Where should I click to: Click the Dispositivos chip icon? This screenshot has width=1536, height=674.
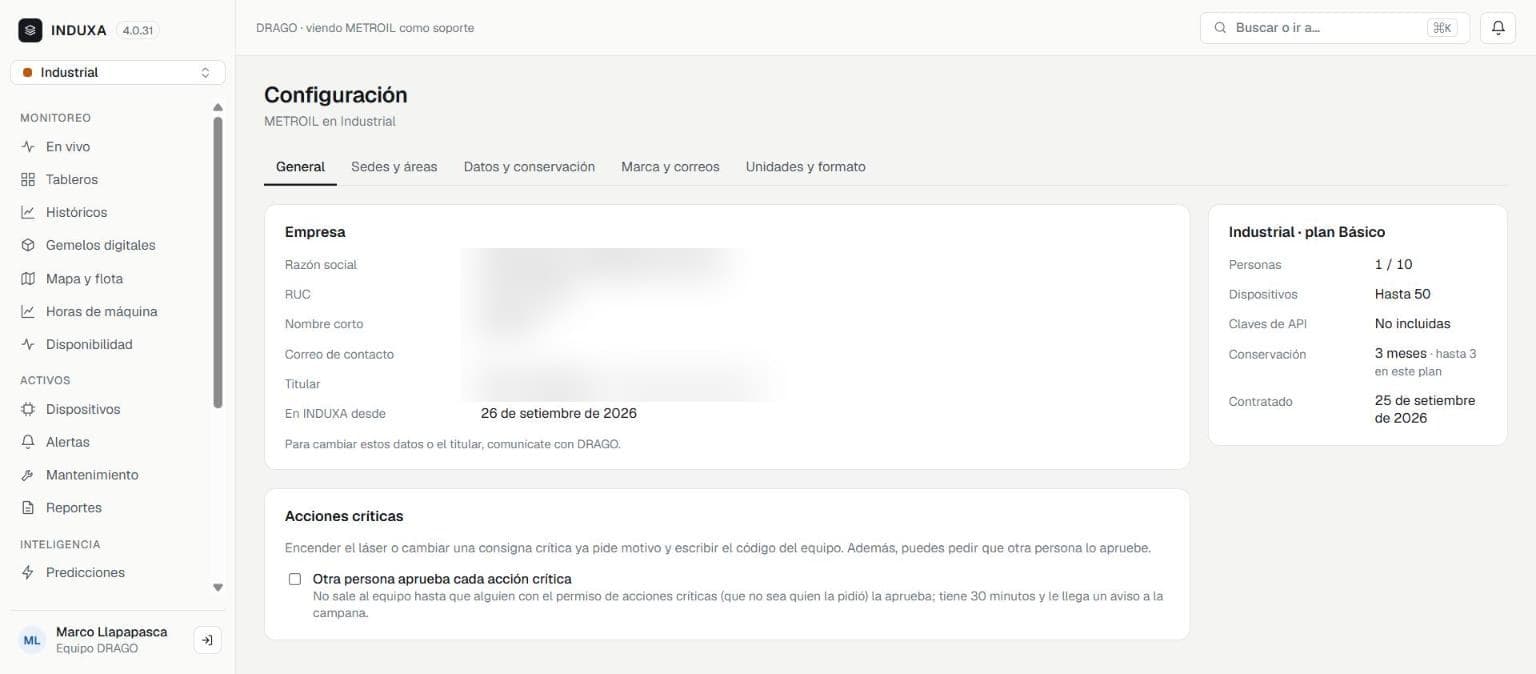coord(28,410)
